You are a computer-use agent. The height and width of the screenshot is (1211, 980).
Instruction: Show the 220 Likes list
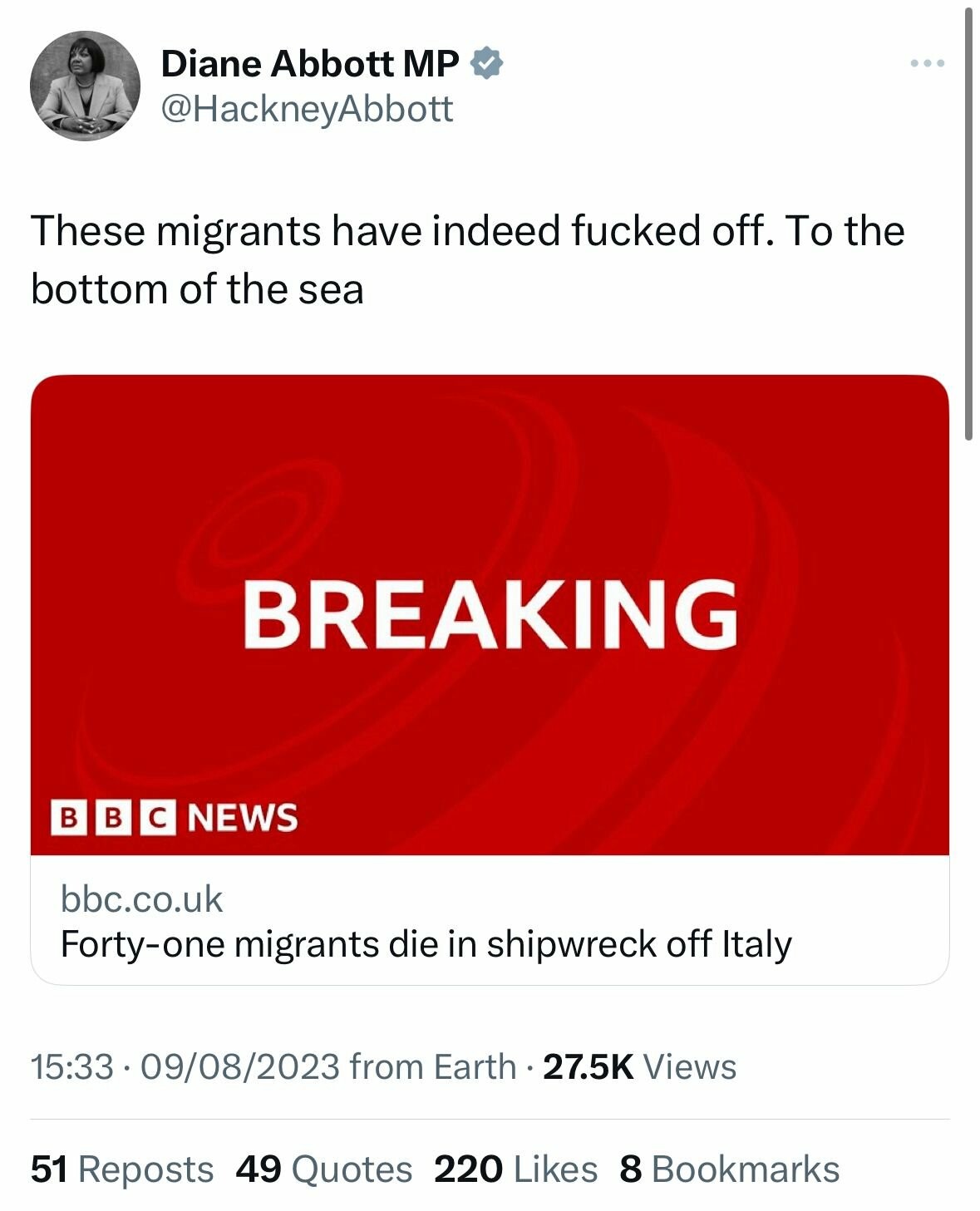click(515, 1169)
